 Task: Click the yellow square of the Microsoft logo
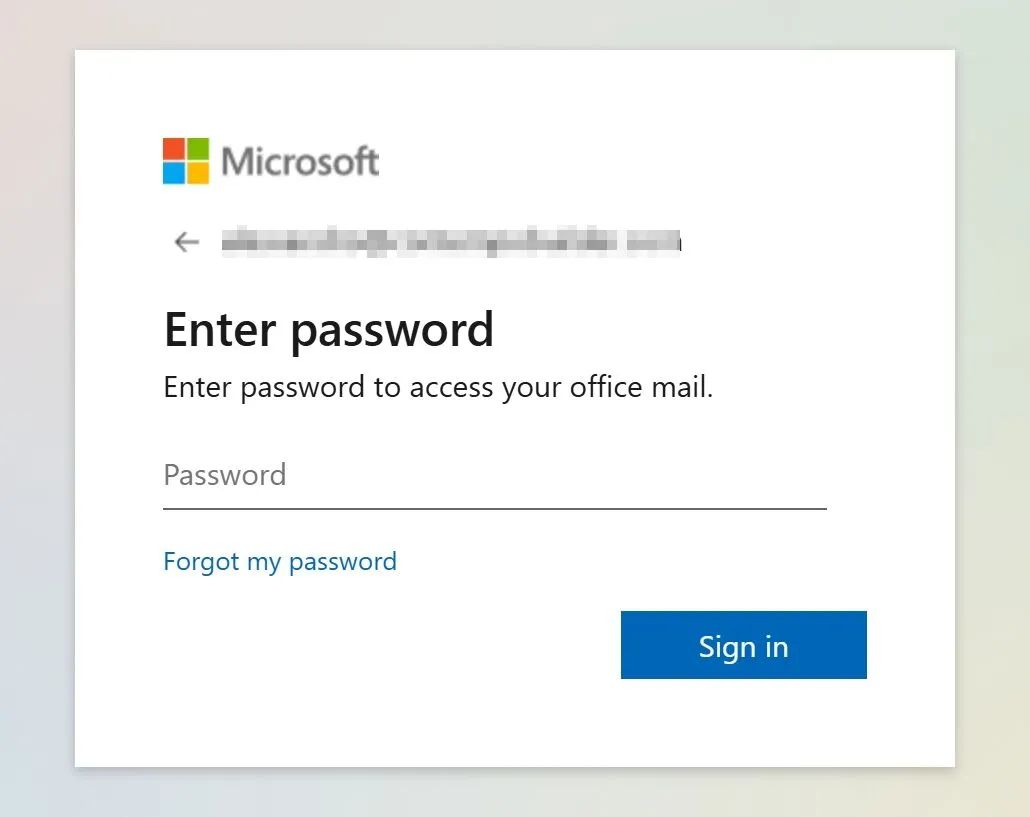click(198, 173)
